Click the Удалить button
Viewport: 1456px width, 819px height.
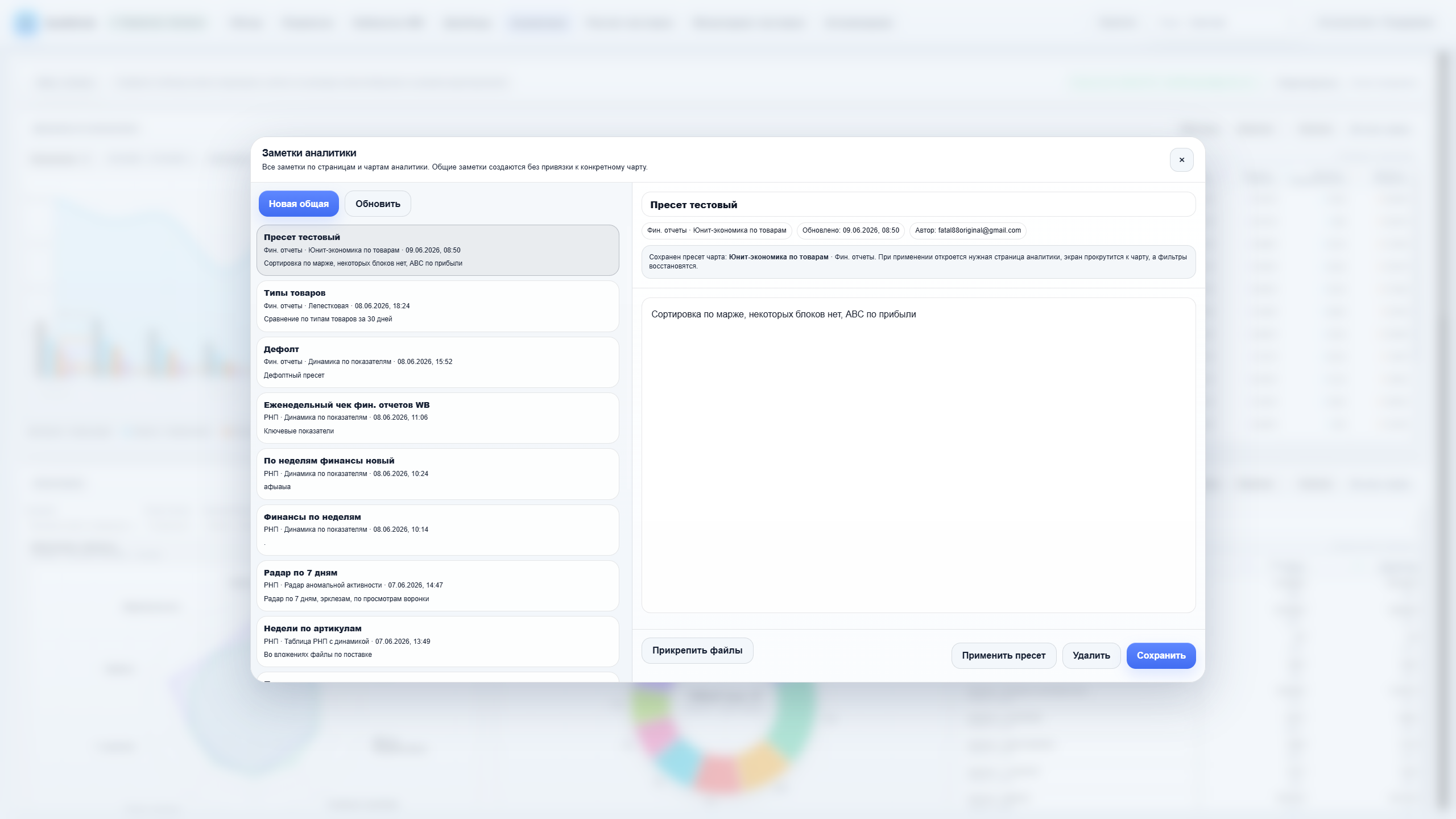click(1091, 656)
